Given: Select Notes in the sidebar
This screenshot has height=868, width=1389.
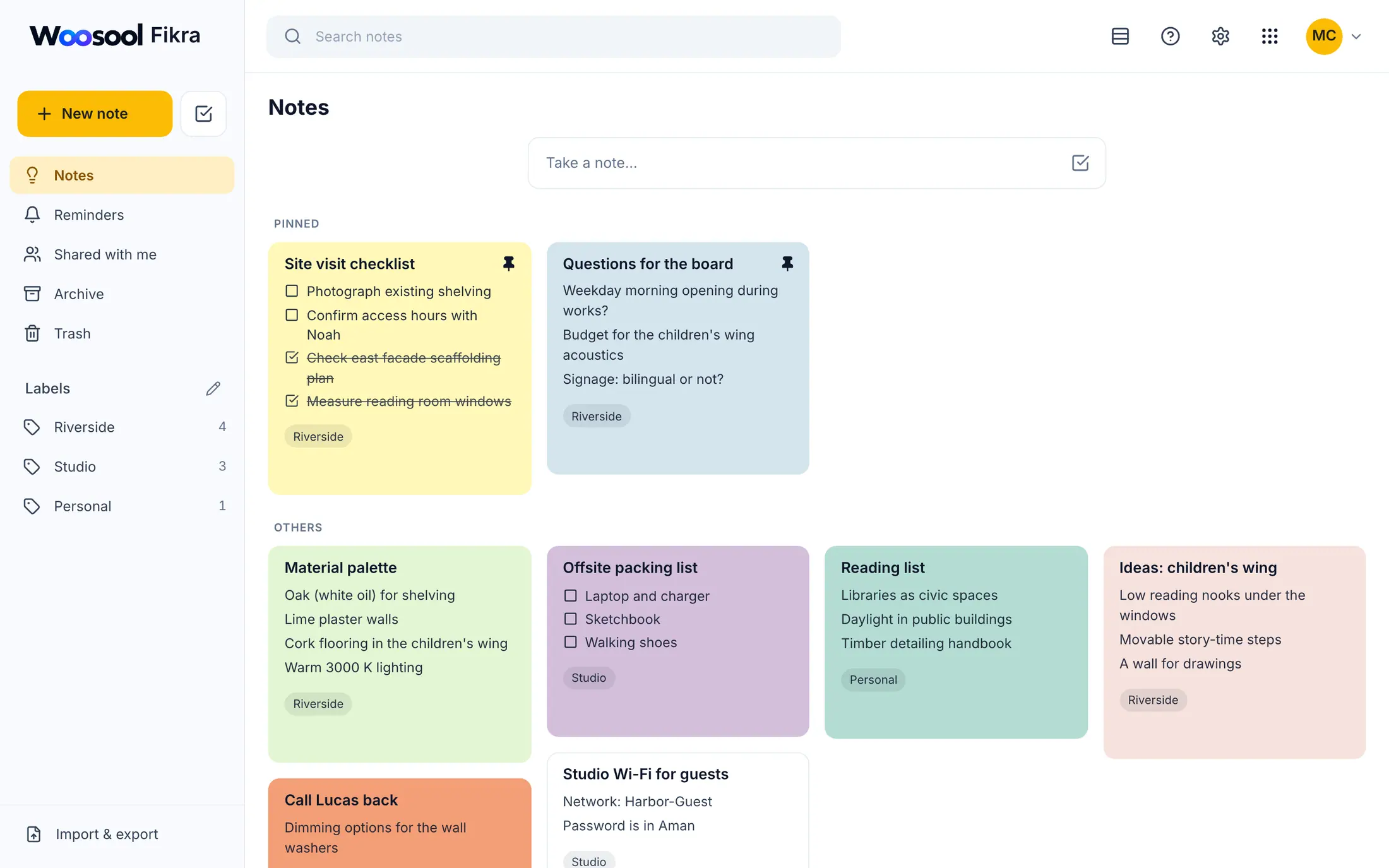Looking at the screenshot, I should point(122,175).
